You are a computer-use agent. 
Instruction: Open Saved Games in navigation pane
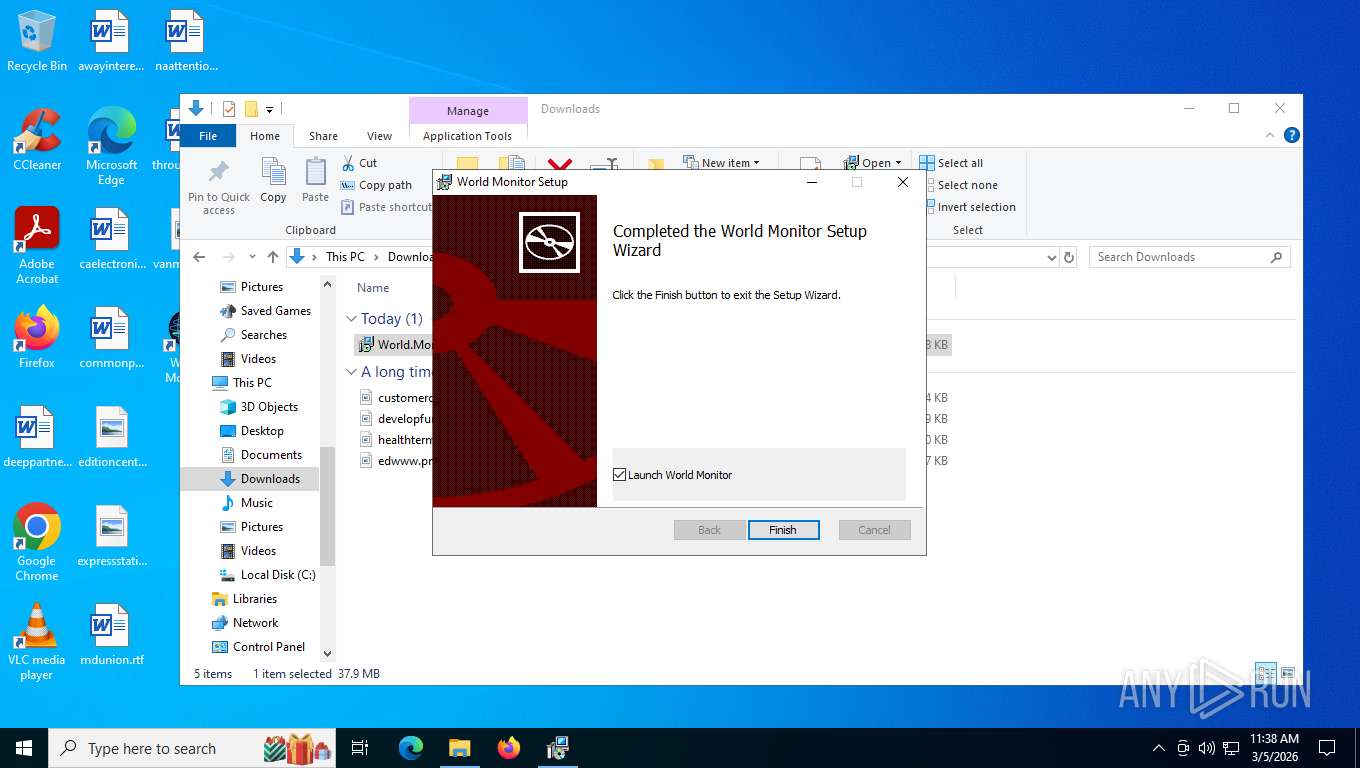[265, 311]
